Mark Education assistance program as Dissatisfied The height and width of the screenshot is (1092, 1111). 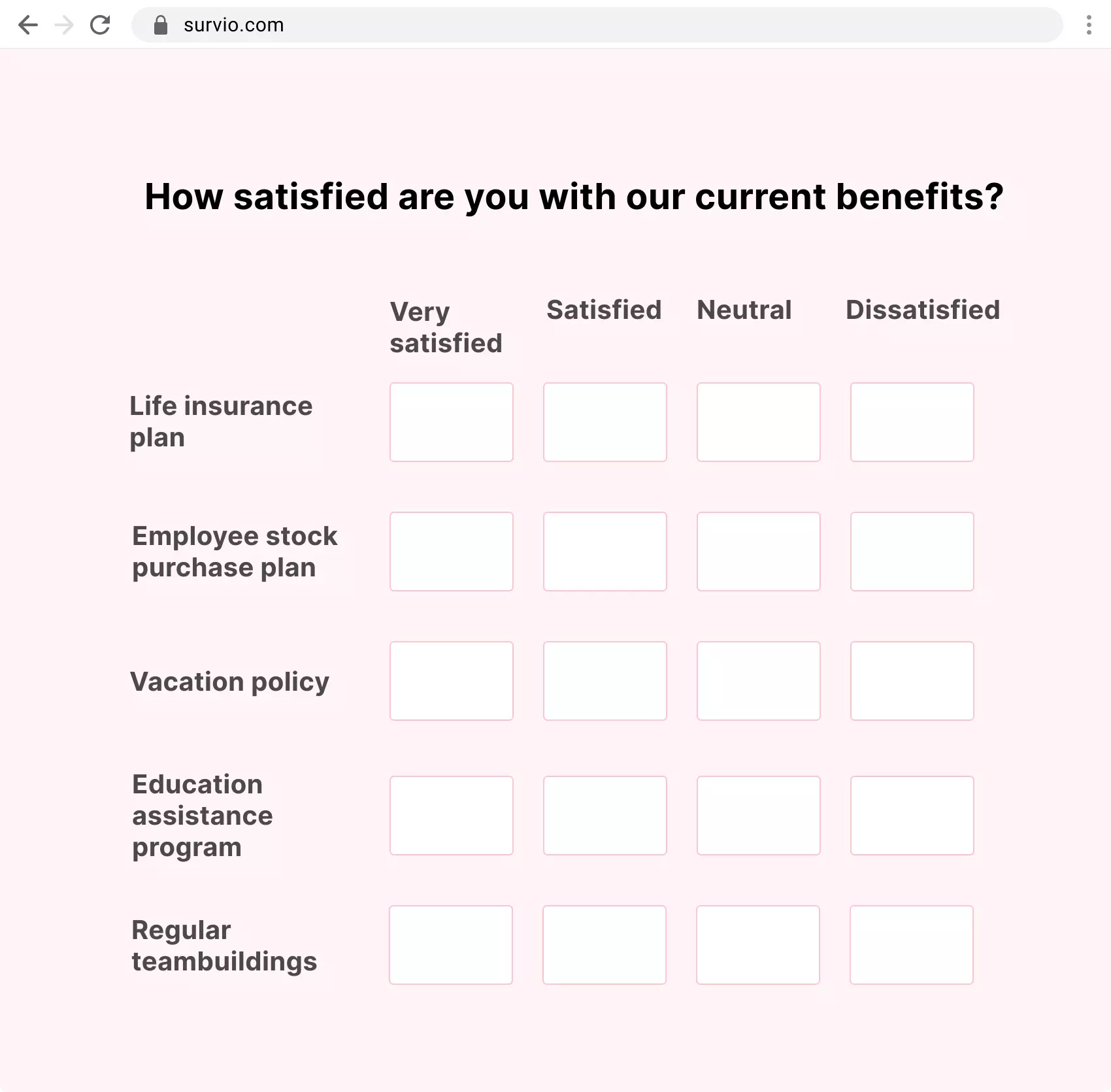(x=912, y=816)
